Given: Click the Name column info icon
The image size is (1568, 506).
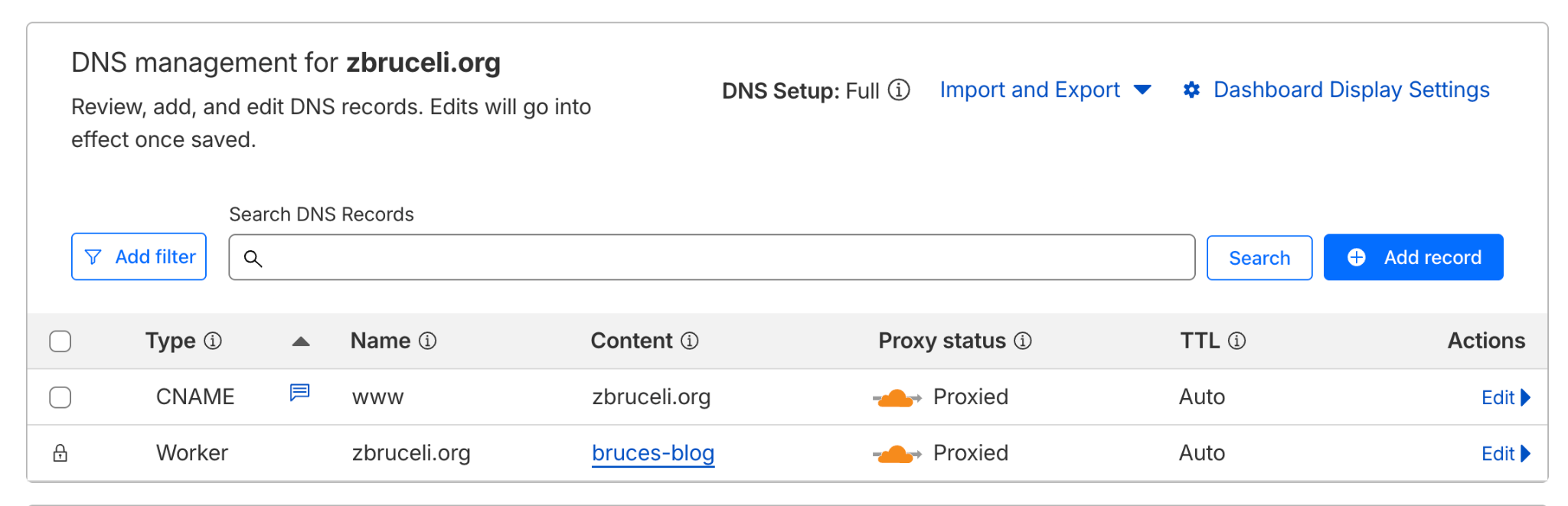Looking at the screenshot, I should pyautogui.click(x=428, y=341).
